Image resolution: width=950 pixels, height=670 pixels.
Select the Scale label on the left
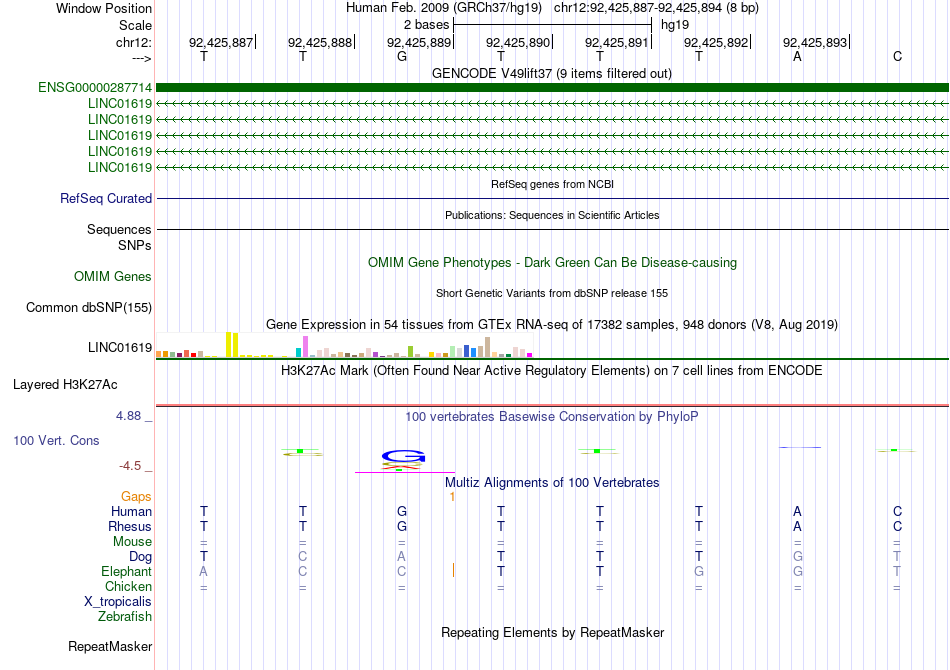(x=135, y=25)
